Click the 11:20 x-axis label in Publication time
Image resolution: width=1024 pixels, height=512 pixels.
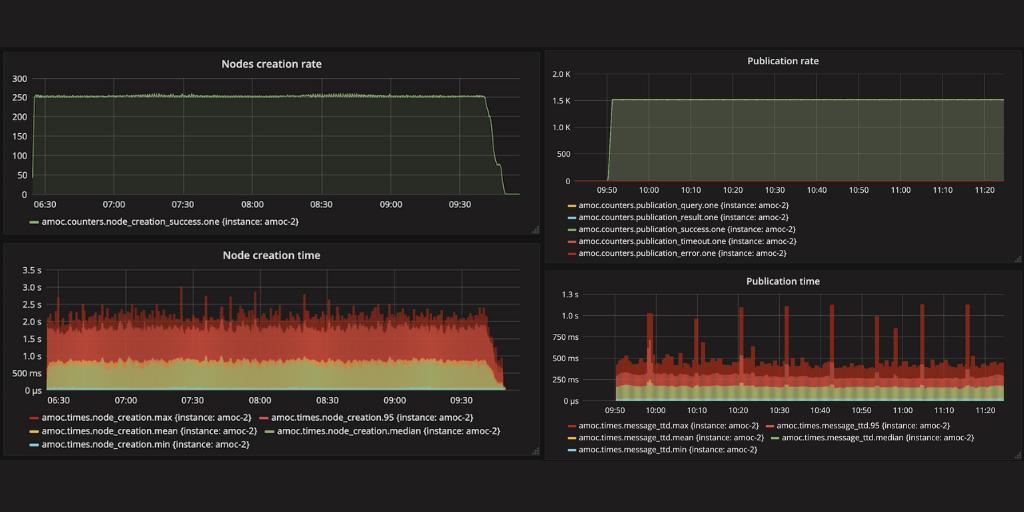point(984,411)
